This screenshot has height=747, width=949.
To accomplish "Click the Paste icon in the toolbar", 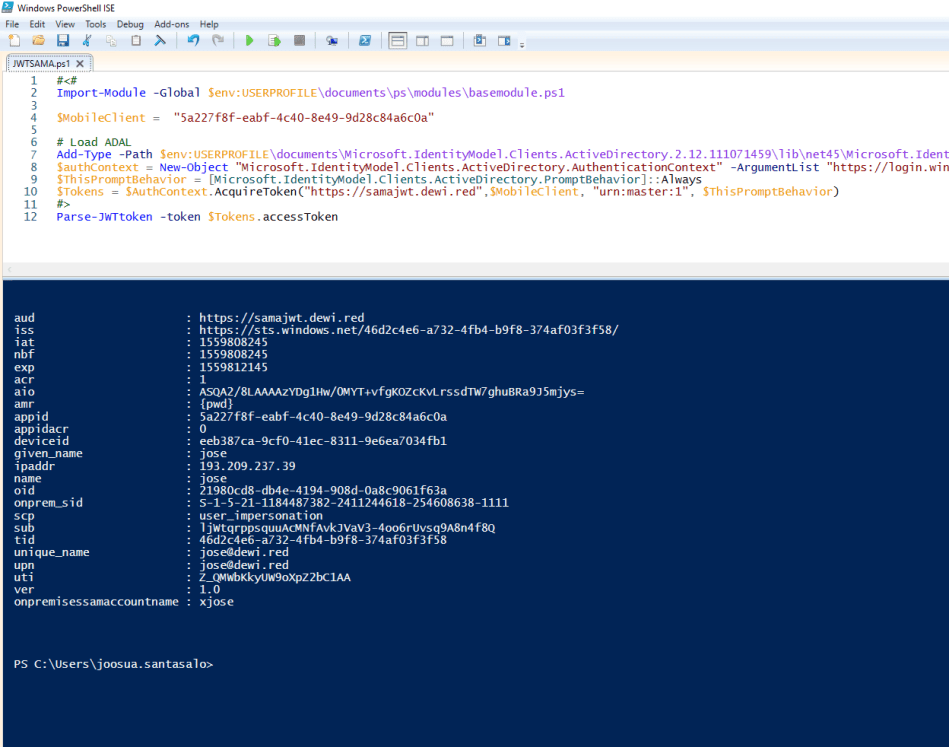I will (136, 40).
